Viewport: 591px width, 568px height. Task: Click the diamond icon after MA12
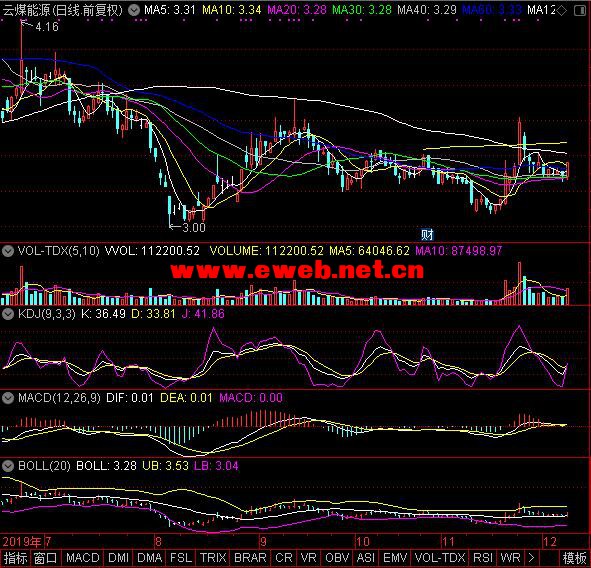[561, 11]
